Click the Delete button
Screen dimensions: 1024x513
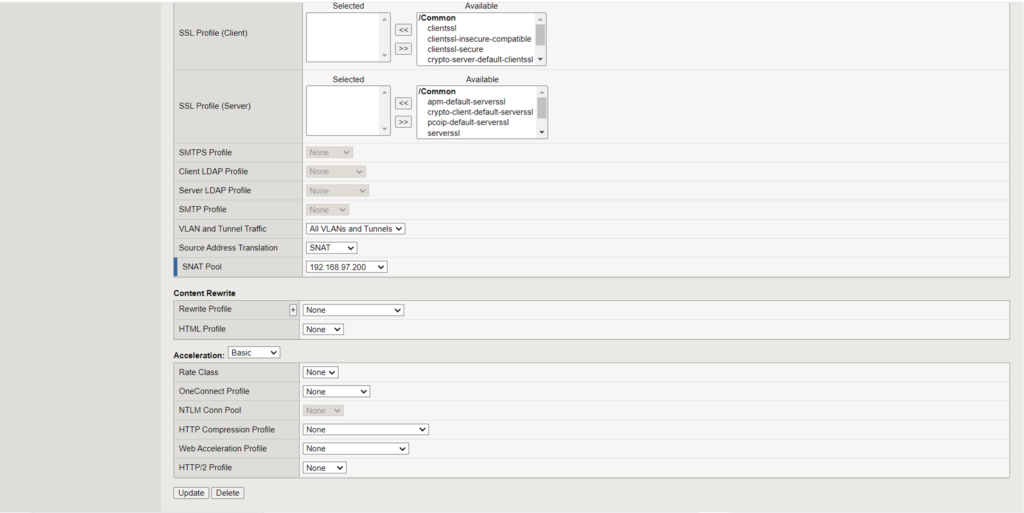click(227, 493)
